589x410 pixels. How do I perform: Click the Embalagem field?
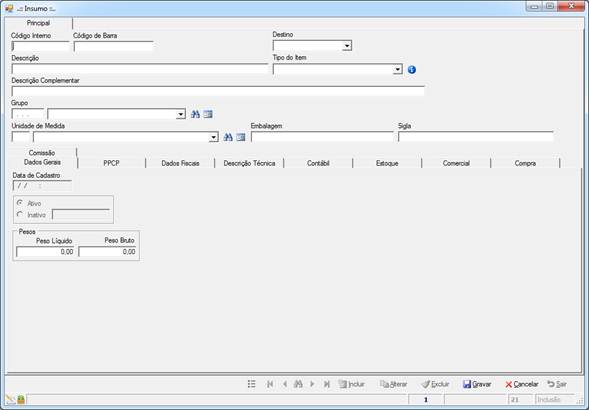pos(322,137)
